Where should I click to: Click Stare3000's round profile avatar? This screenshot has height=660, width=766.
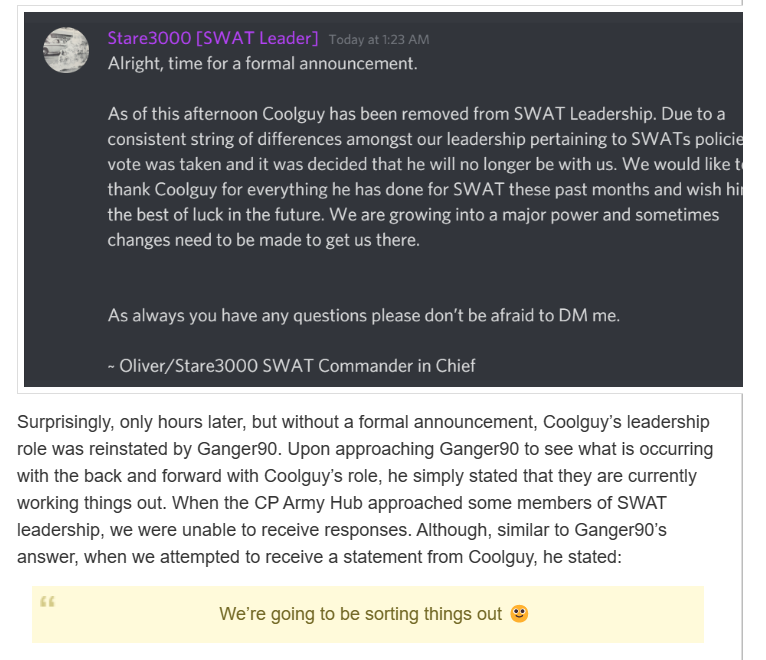click(66, 50)
